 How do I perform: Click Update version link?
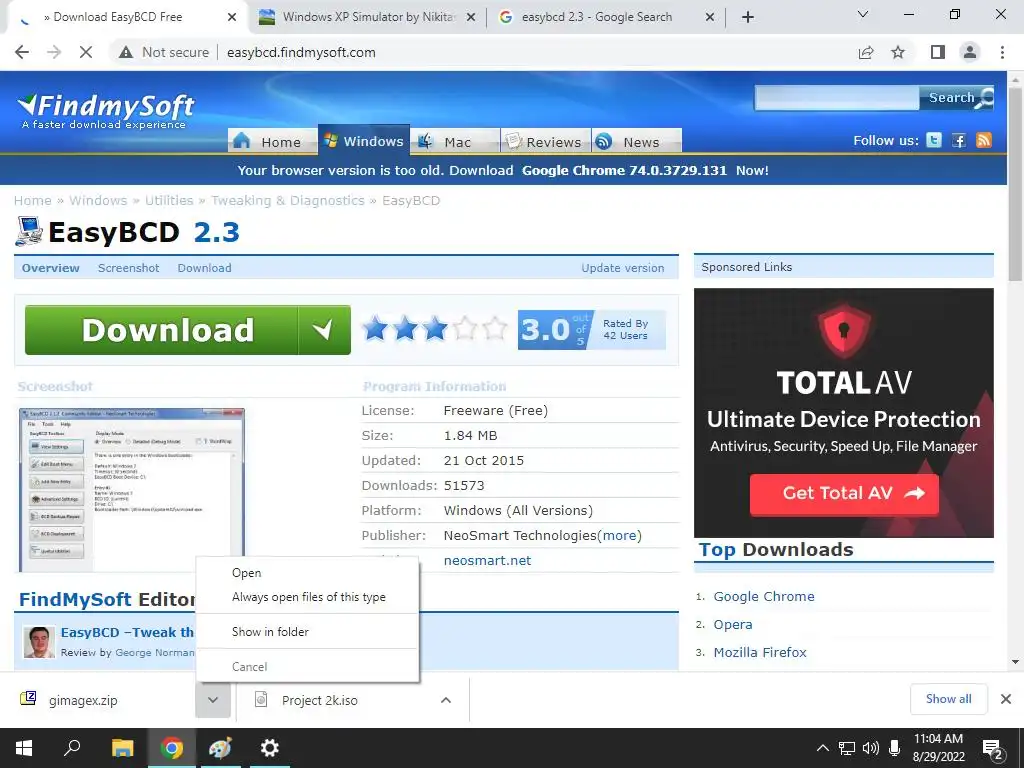[622, 268]
